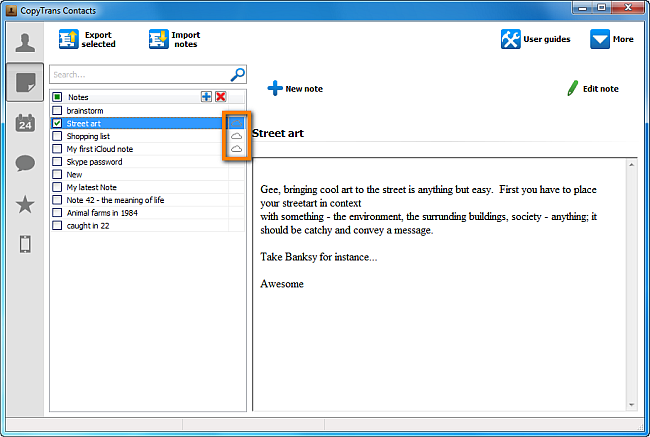
Task: Minimize the CopyTrans Contacts window
Action: [x=582, y=8]
